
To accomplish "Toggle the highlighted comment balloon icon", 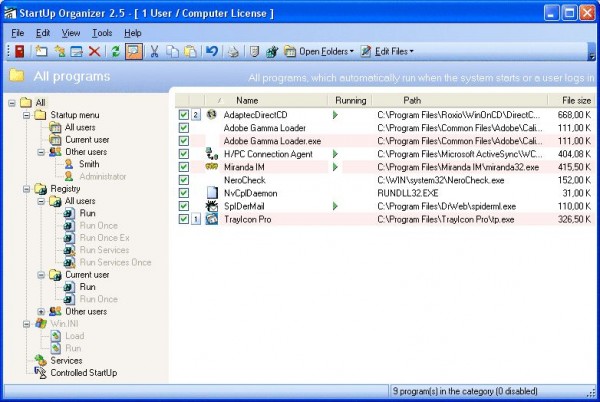I will [x=134, y=51].
